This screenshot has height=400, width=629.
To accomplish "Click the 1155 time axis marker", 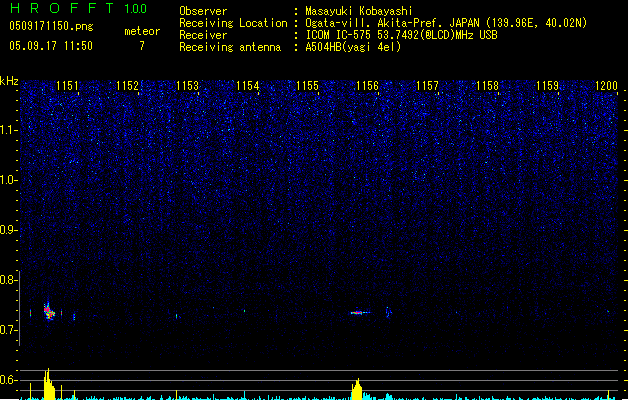I will click(307, 86).
